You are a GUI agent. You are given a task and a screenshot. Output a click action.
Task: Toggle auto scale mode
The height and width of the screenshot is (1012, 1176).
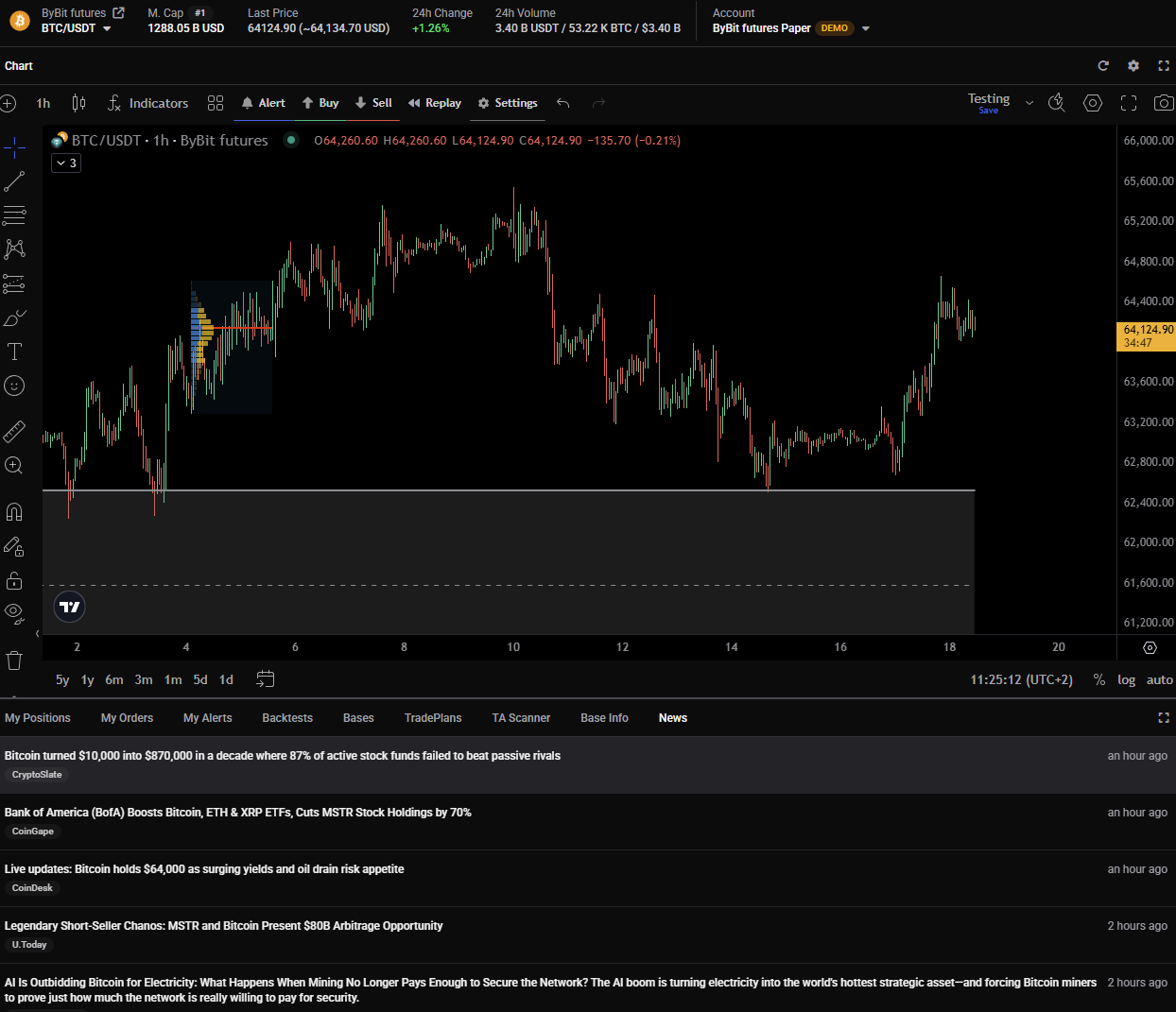click(x=1160, y=679)
